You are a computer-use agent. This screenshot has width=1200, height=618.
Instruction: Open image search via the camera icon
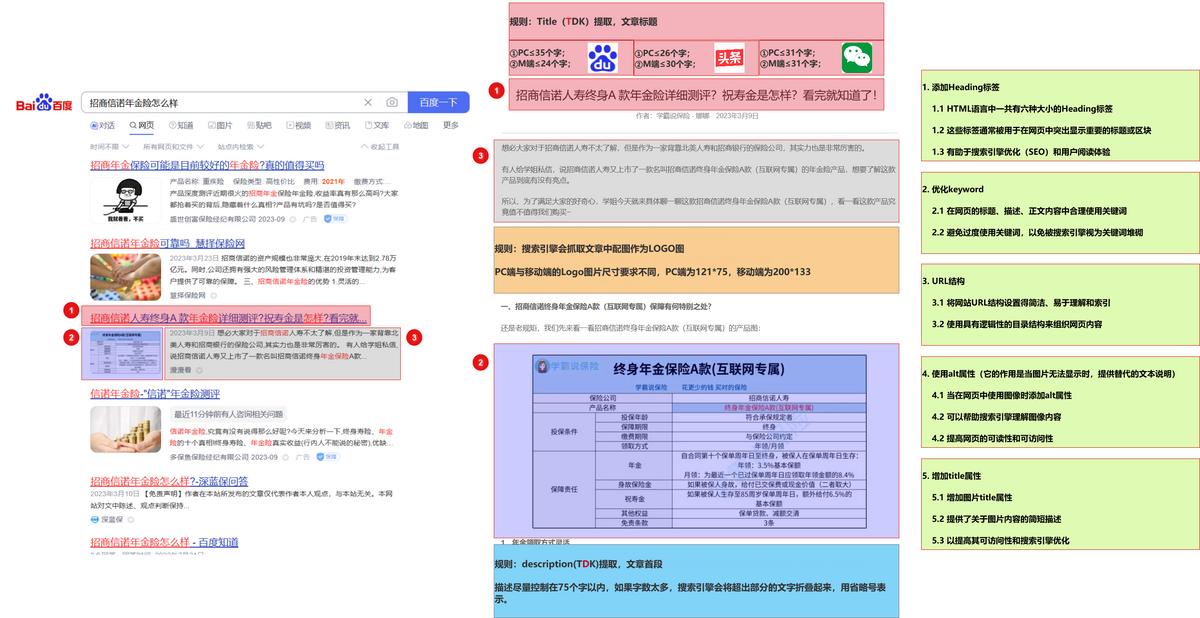point(392,102)
